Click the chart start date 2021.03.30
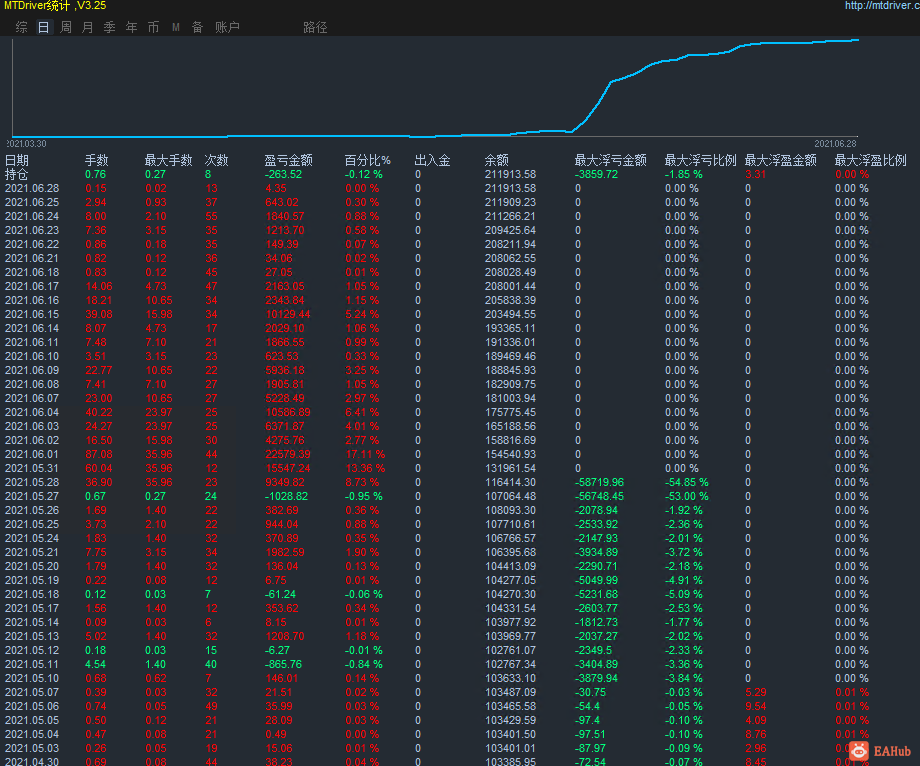Screen dimensions: 920x766 (26, 144)
